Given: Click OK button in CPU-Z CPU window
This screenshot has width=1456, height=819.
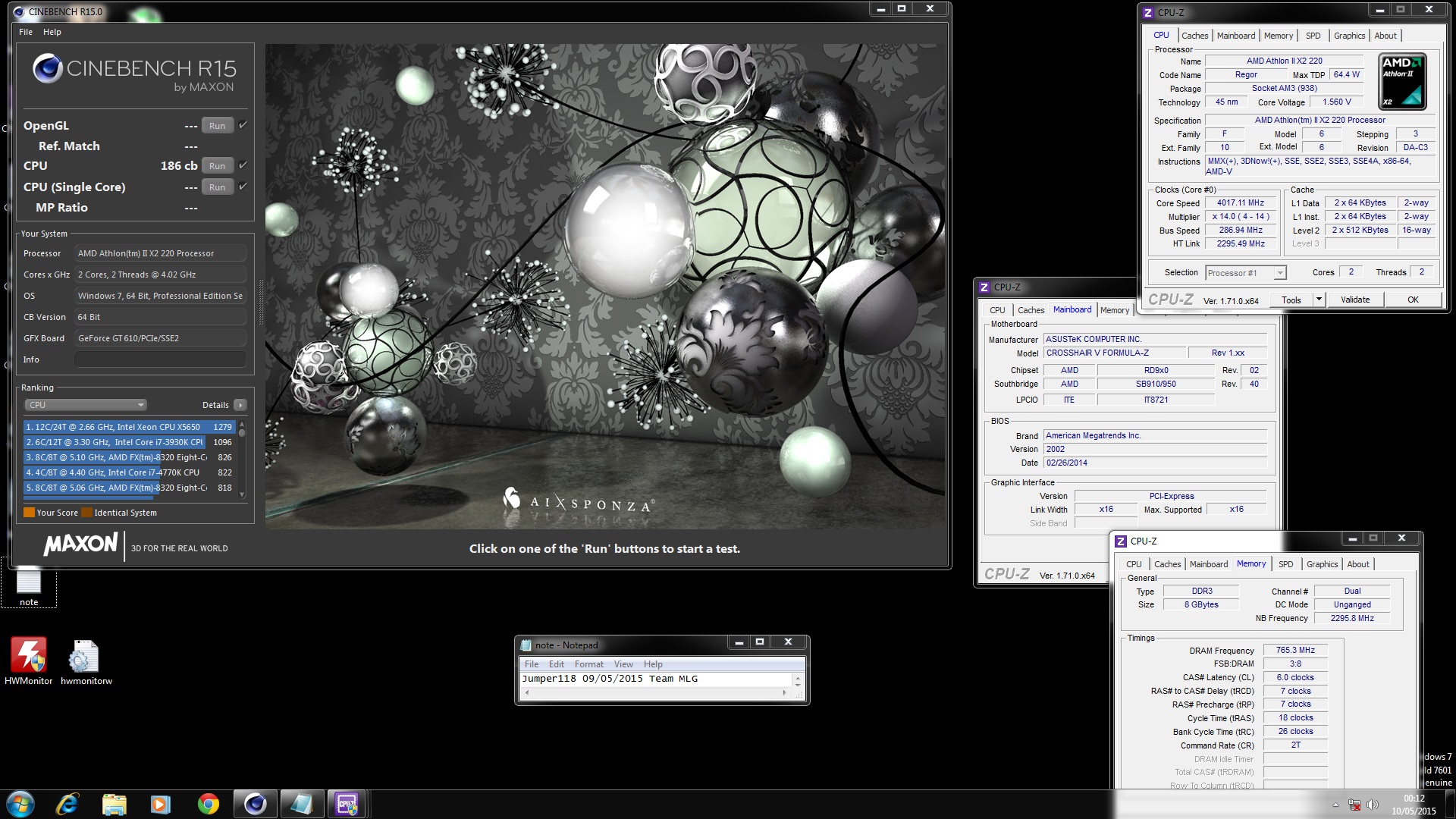Looking at the screenshot, I should [x=1413, y=300].
